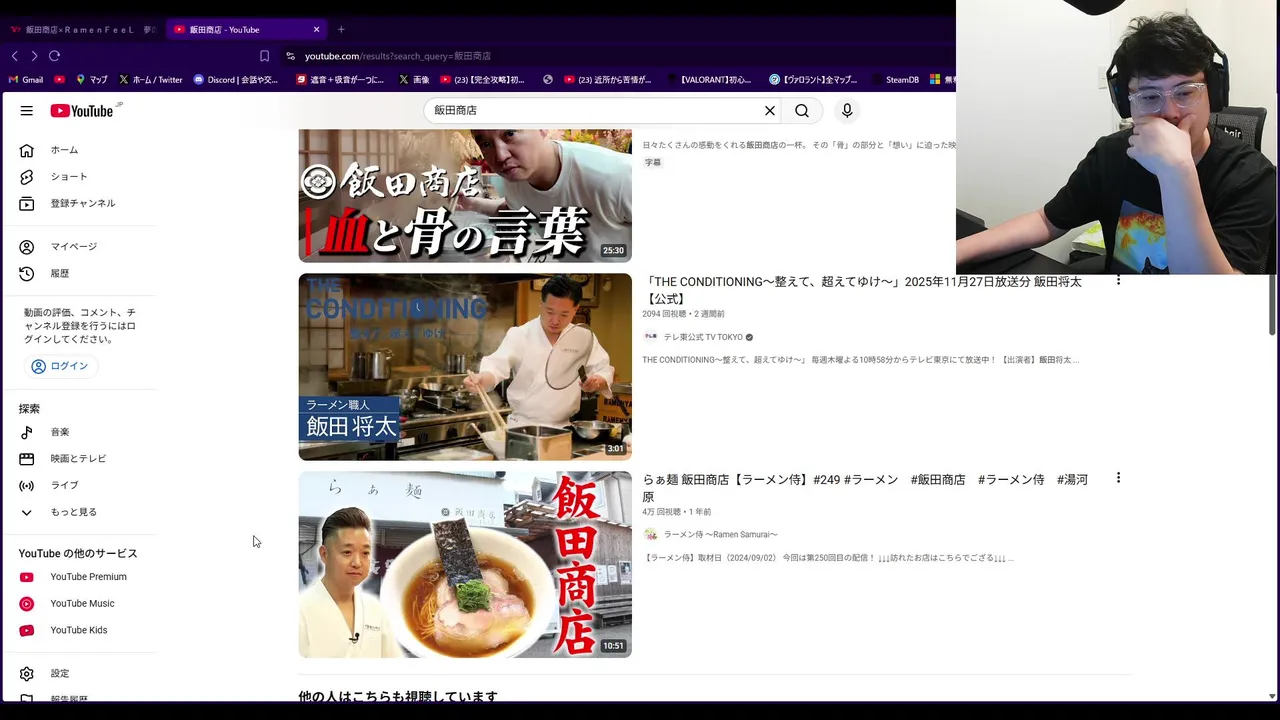
Task: Click the 4万 回視聴・1 年前 text
Action: point(676,512)
